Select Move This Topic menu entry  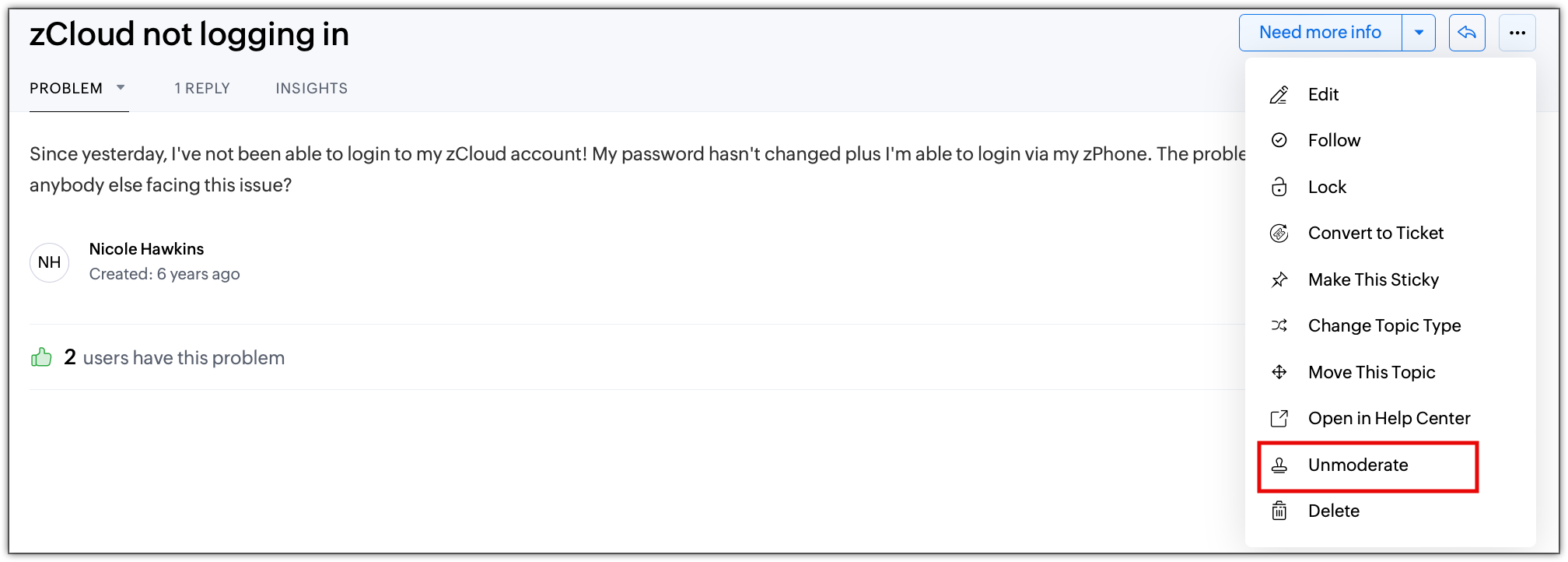[1371, 373]
